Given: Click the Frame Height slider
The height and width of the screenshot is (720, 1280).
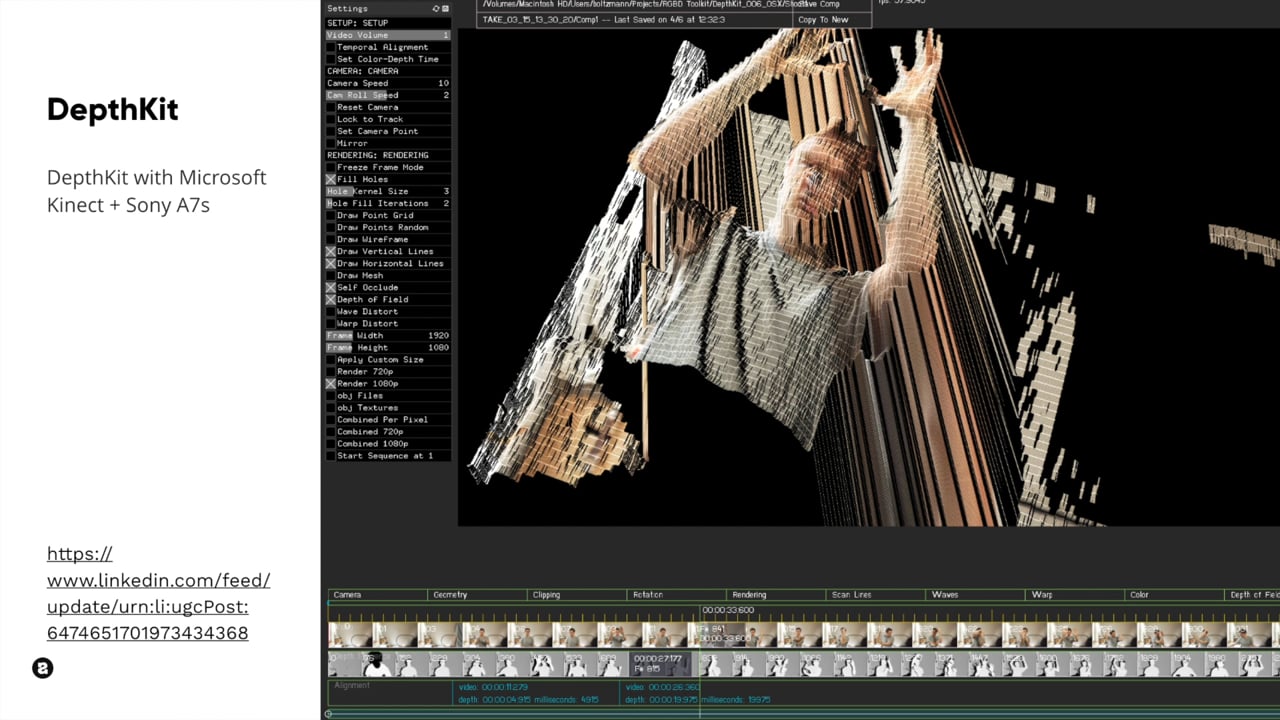Looking at the screenshot, I should (x=388, y=347).
